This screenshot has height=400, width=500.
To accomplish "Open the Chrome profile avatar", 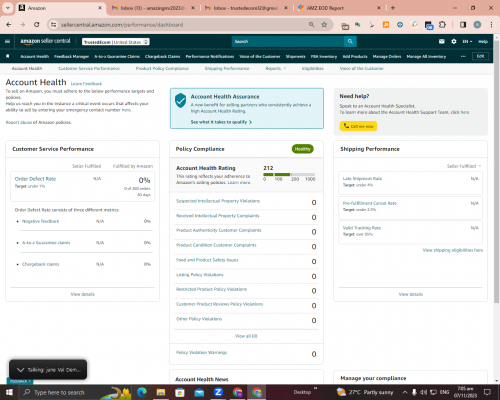I will pos(477,25).
